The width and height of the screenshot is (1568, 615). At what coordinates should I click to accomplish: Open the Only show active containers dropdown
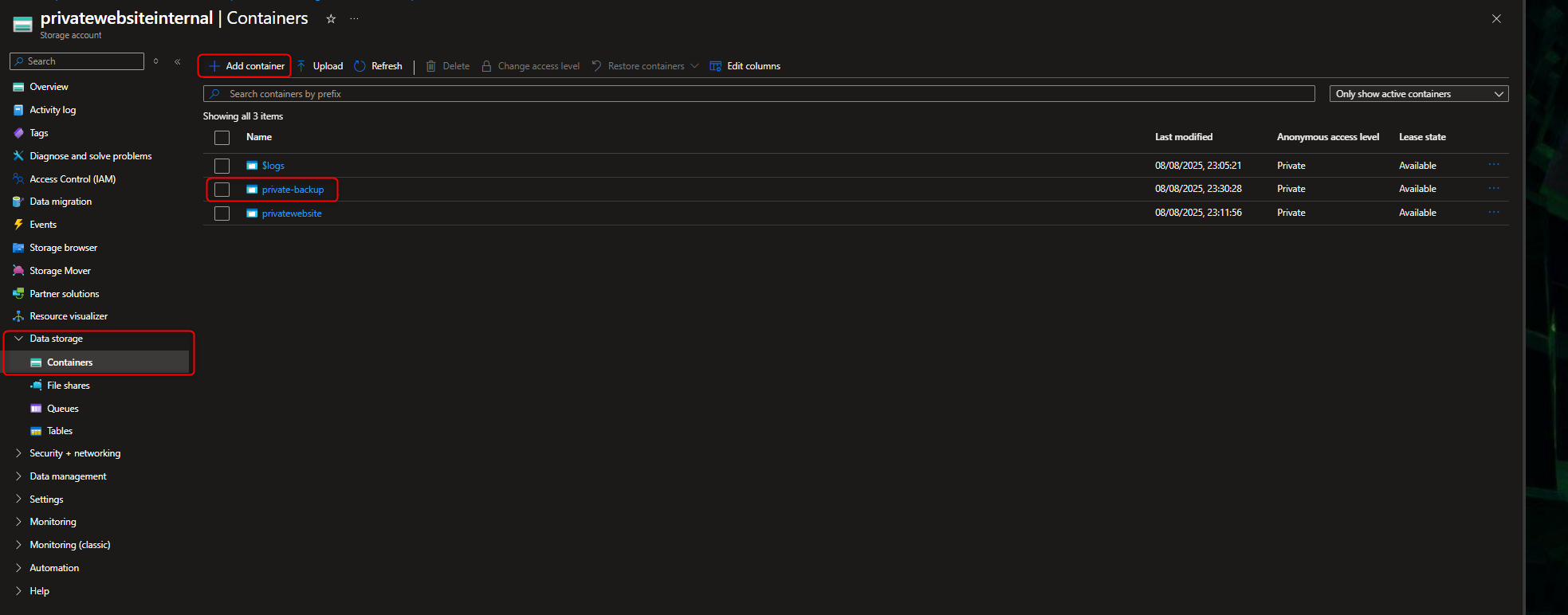(1419, 94)
